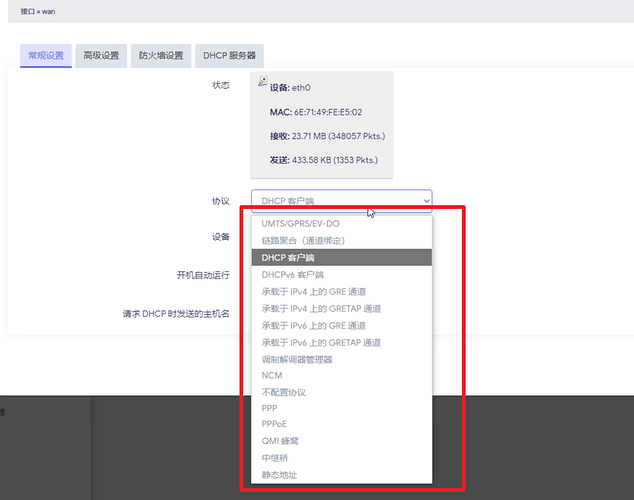Select the PPPoE protocol option

pos(342,424)
